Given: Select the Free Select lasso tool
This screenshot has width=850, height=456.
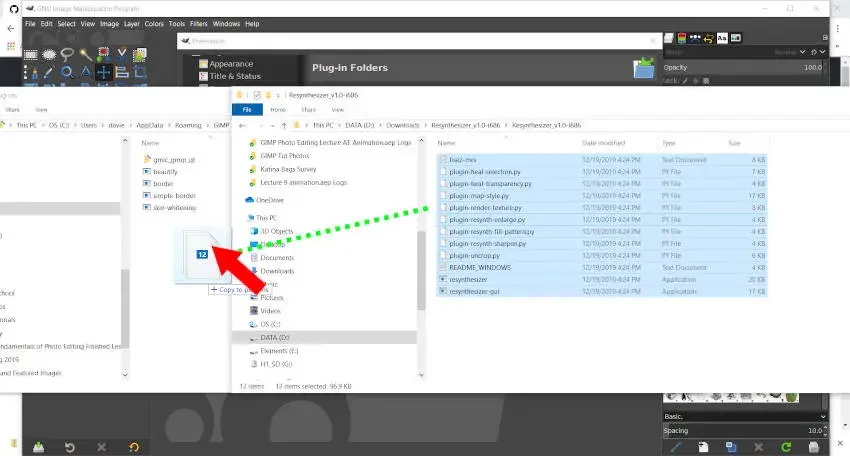Looking at the screenshot, I should point(67,55).
